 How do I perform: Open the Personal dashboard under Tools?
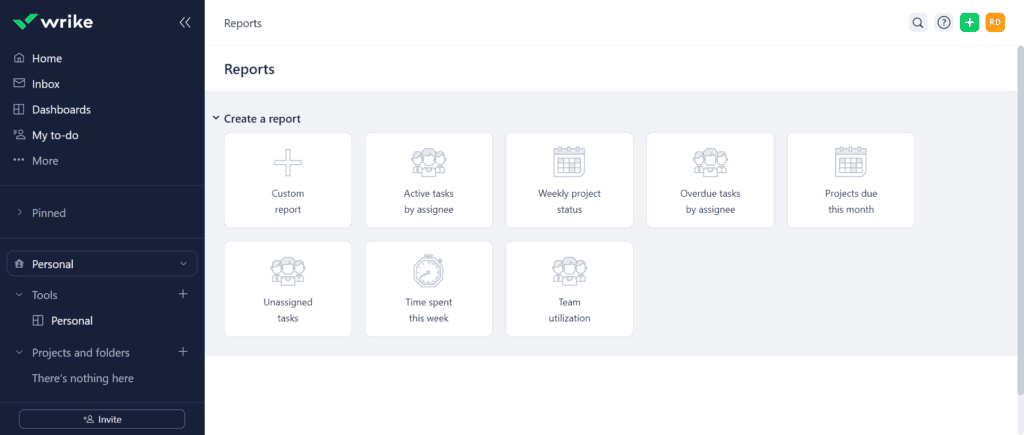pos(72,321)
